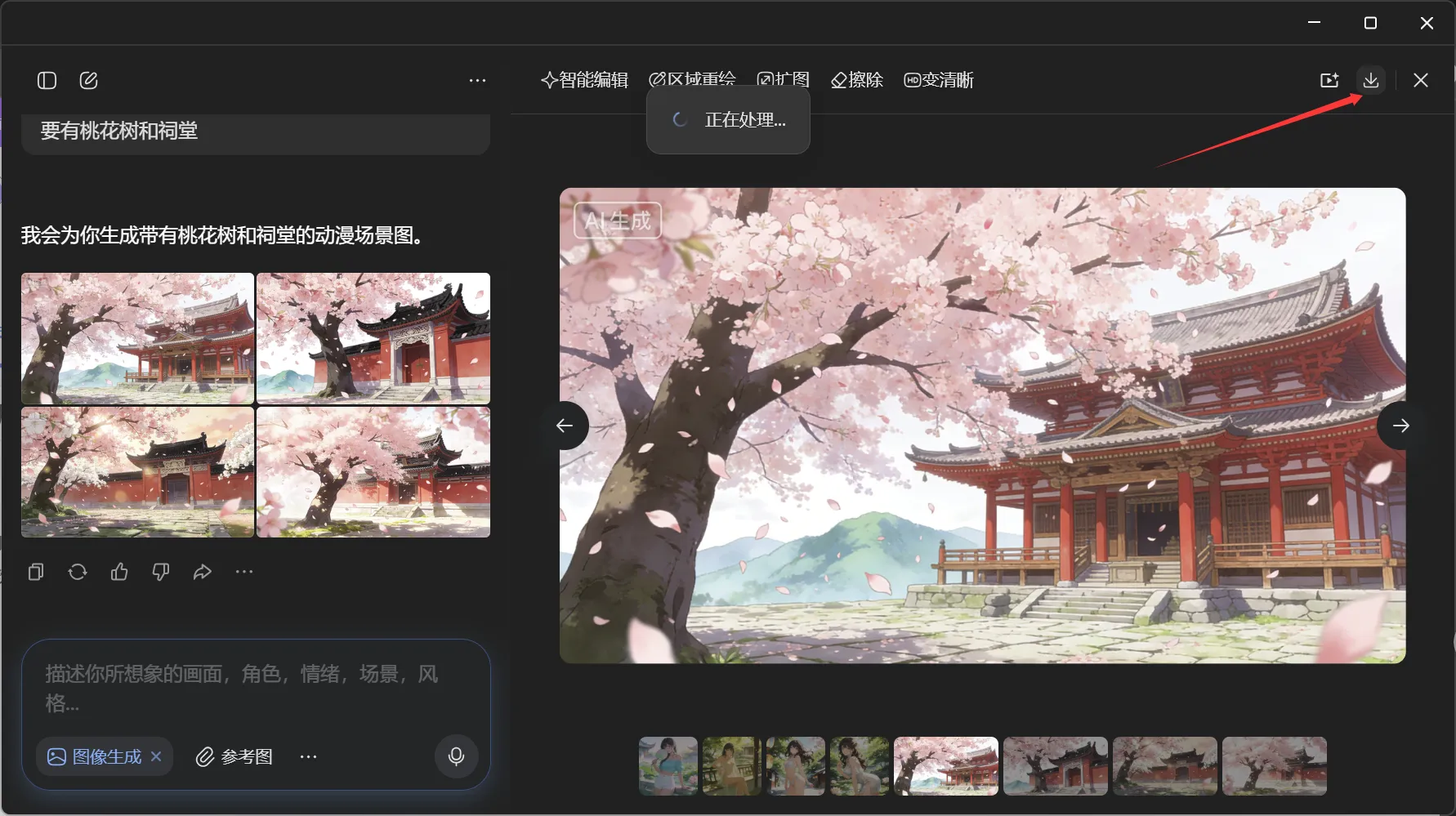The image size is (1456, 816).
Task: Copy the generated response
Action: click(x=36, y=572)
